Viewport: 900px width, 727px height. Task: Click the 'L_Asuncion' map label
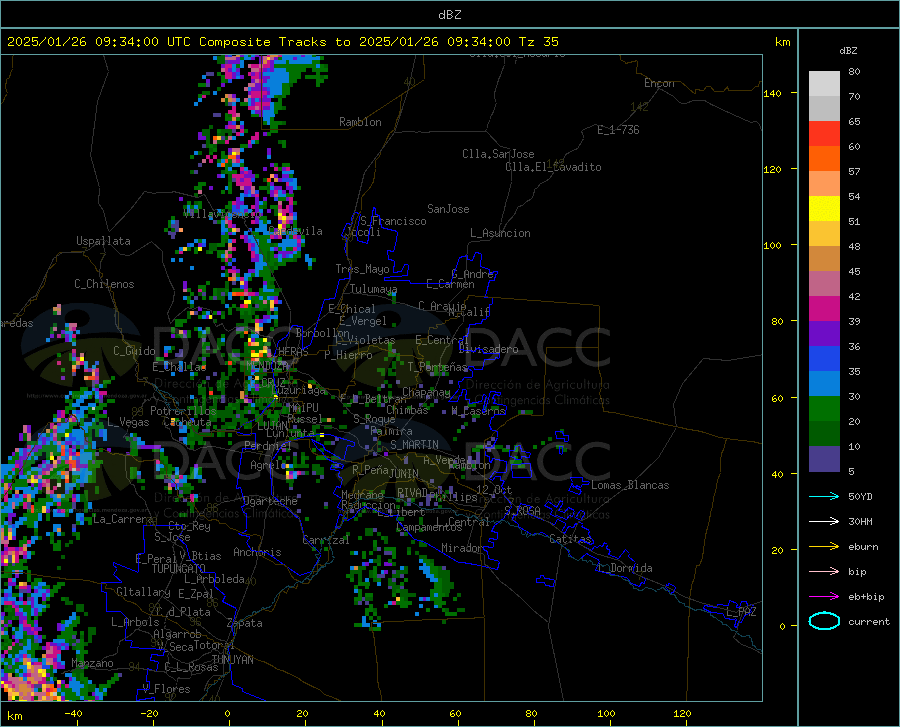click(500, 233)
